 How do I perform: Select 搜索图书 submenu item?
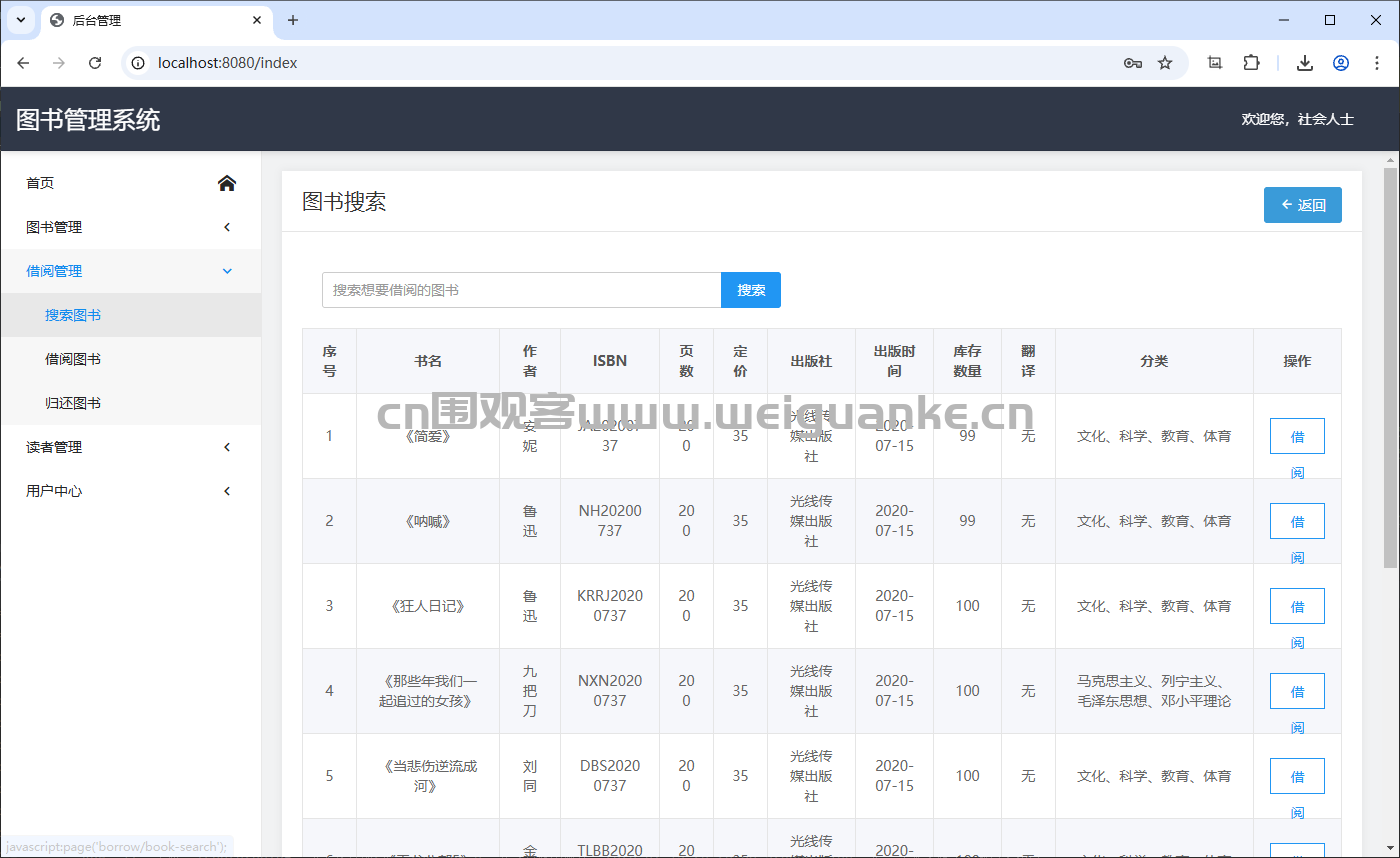(x=130, y=315)
